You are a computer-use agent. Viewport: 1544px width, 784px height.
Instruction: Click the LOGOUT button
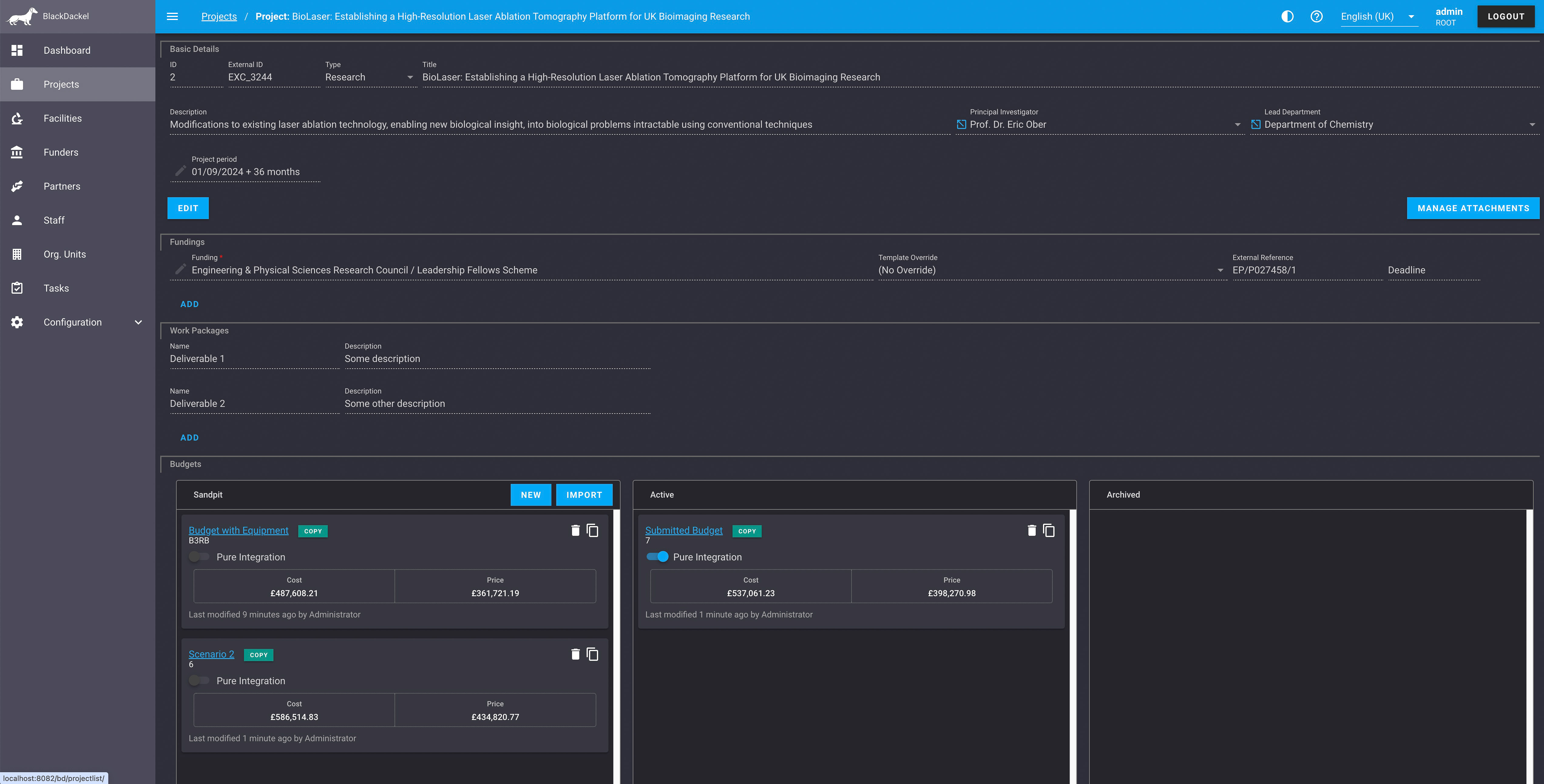pyautogui.click(x=1506, y=17)
